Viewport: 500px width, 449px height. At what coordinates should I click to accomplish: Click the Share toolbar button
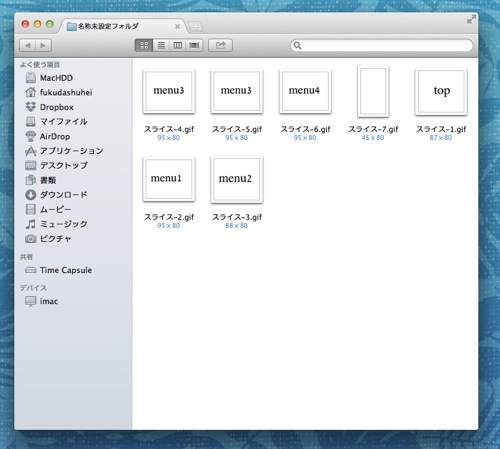pyautogui.click(x=220, y=45)
